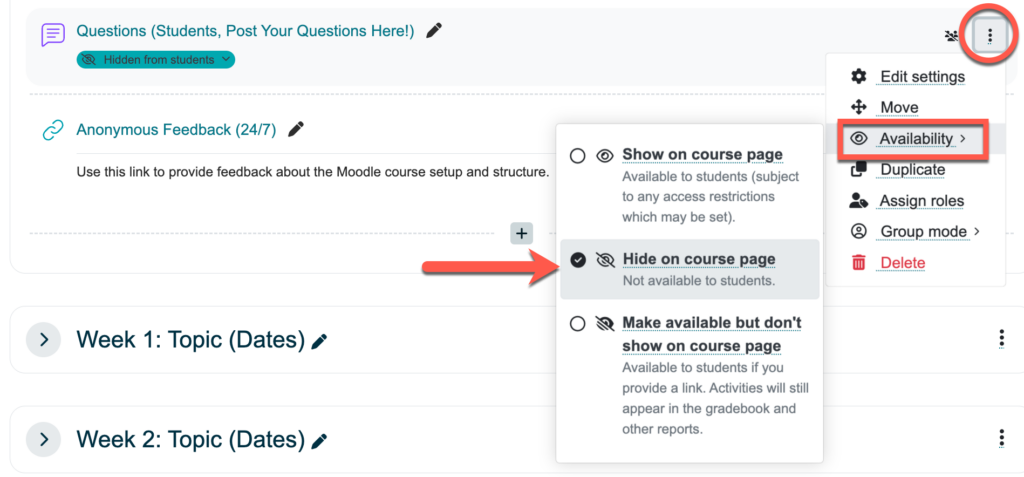The image size is (1024, 477).
Task: Choose Make available but don't show option
Action: point(577,323)
